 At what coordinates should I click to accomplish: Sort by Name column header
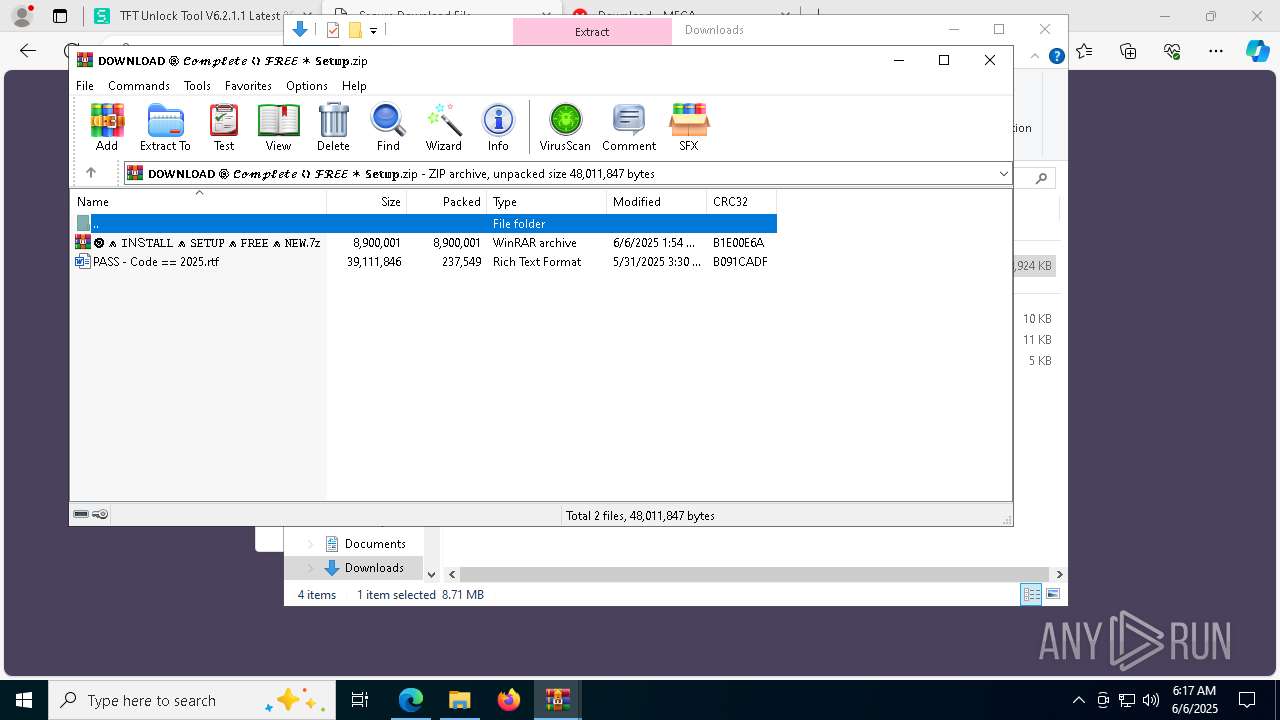tap(198, 201)
